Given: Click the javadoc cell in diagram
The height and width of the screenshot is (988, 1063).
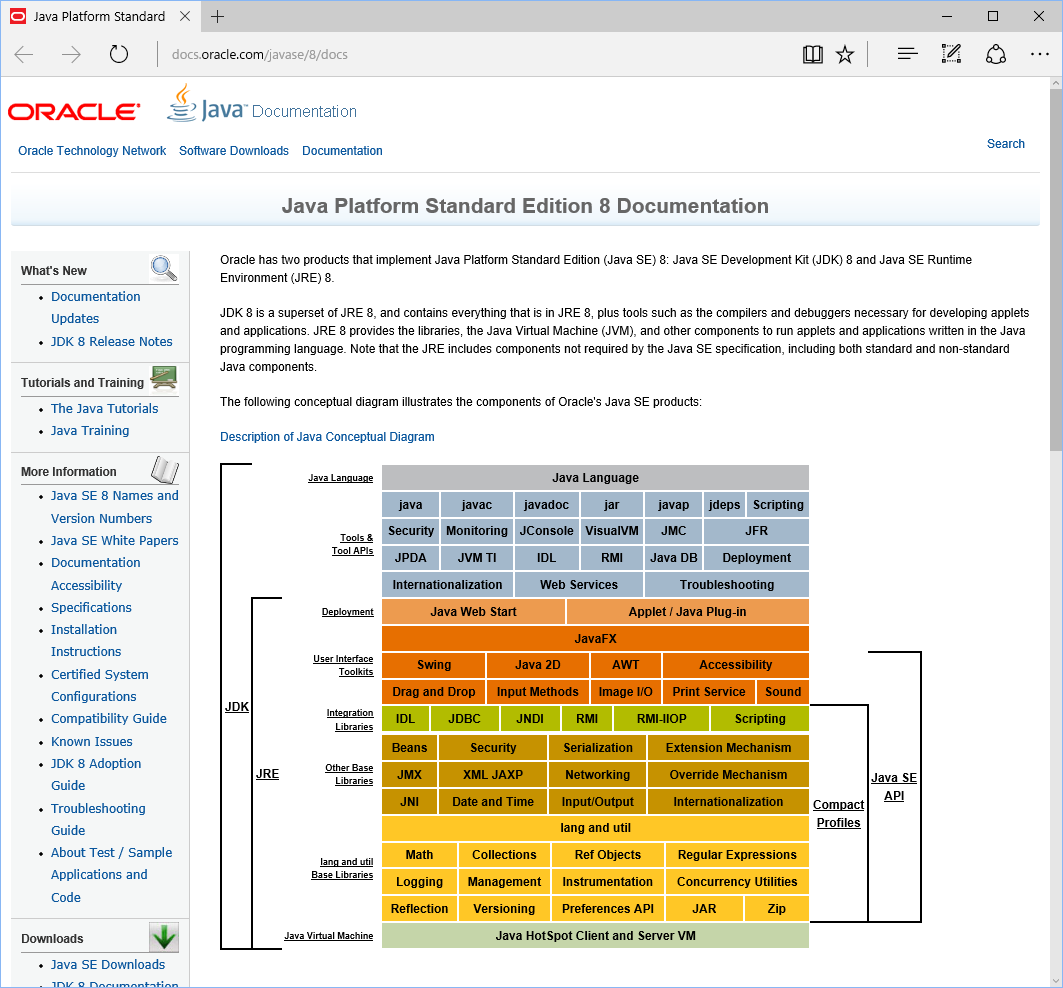Looking at the screenshot, I should click(x=546, y=505).
